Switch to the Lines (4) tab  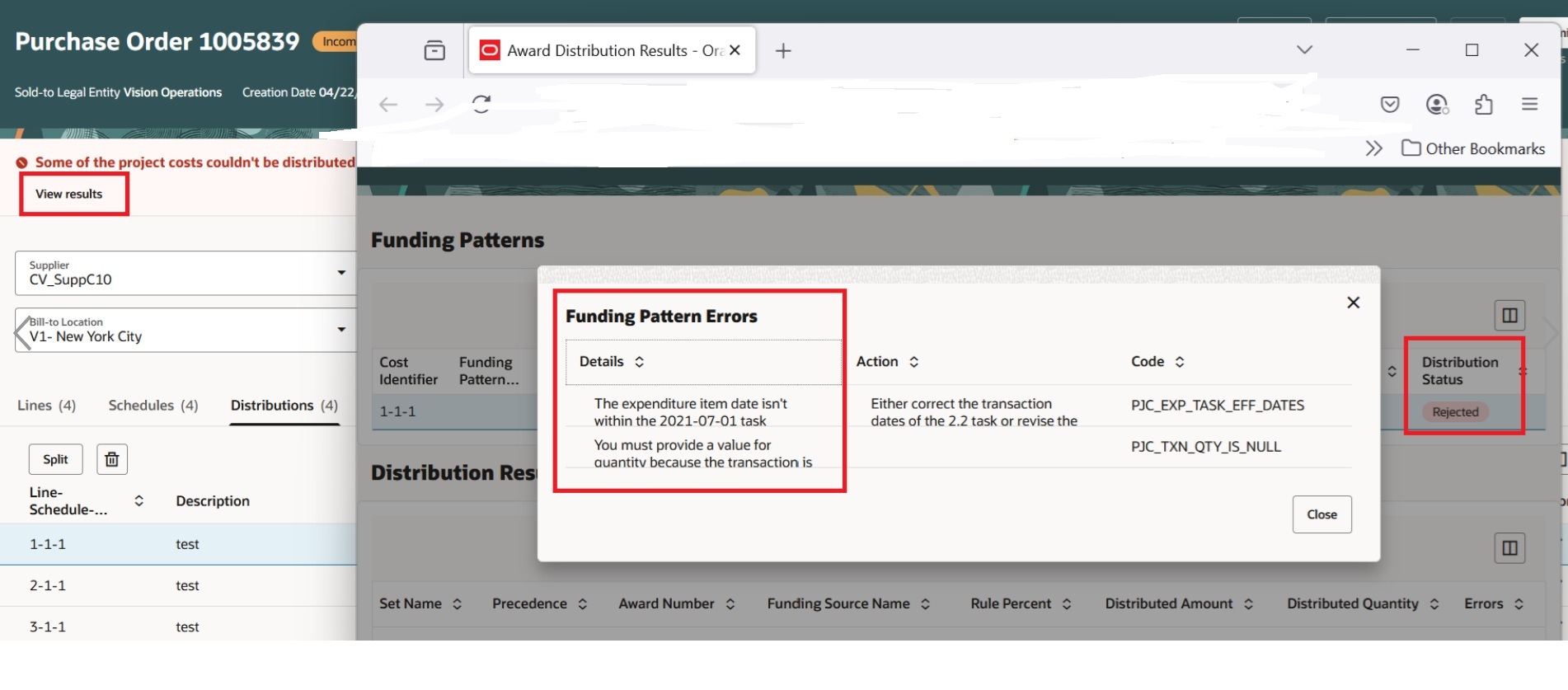(46, 406)
